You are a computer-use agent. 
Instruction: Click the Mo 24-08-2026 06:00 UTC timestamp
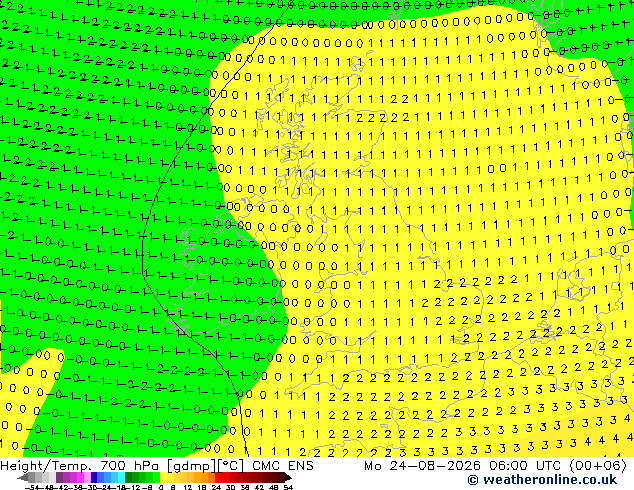click(464, 466)
